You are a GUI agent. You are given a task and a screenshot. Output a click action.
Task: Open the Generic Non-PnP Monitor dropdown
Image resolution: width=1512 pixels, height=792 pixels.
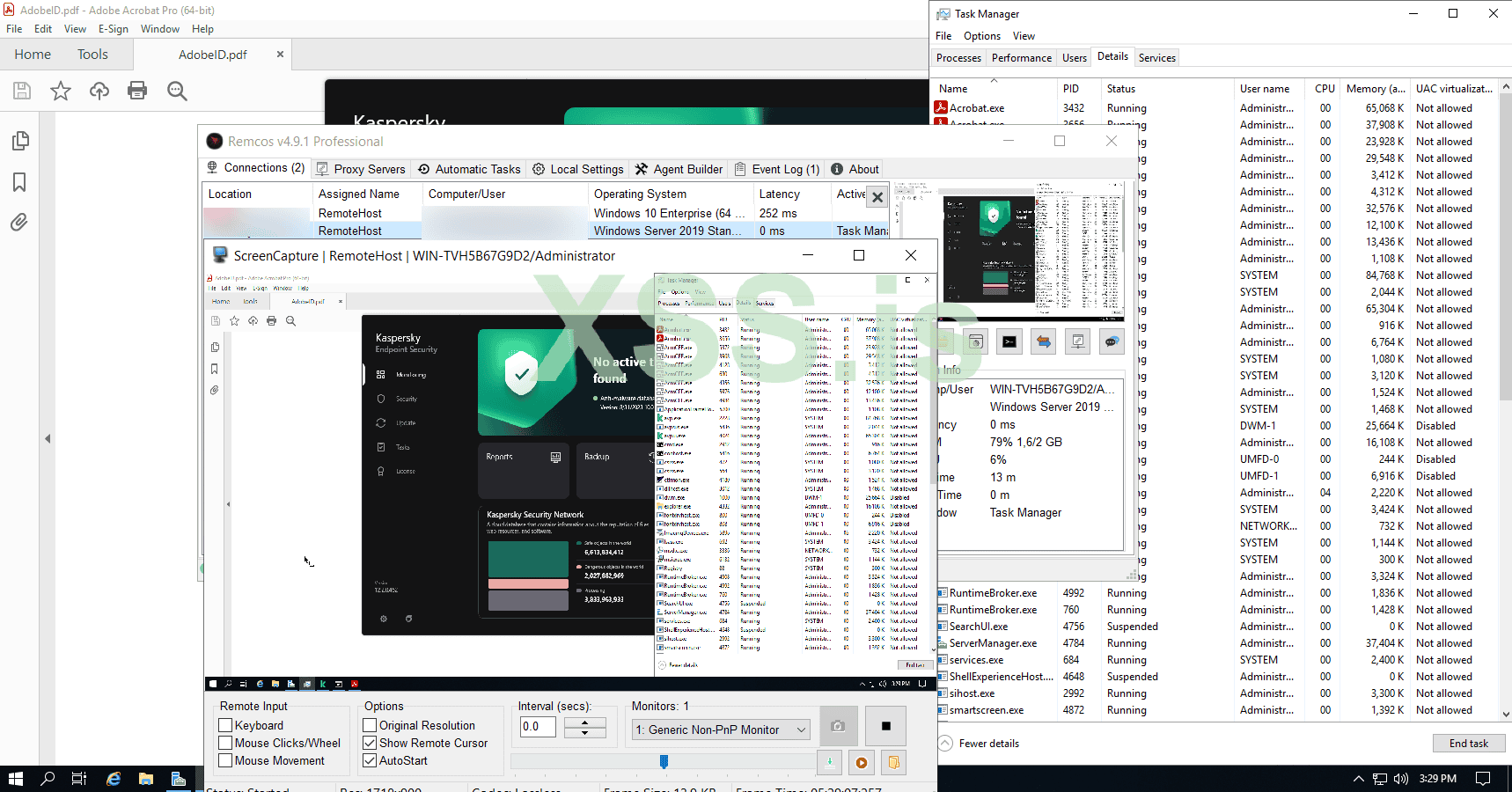(x=721, y=730)
